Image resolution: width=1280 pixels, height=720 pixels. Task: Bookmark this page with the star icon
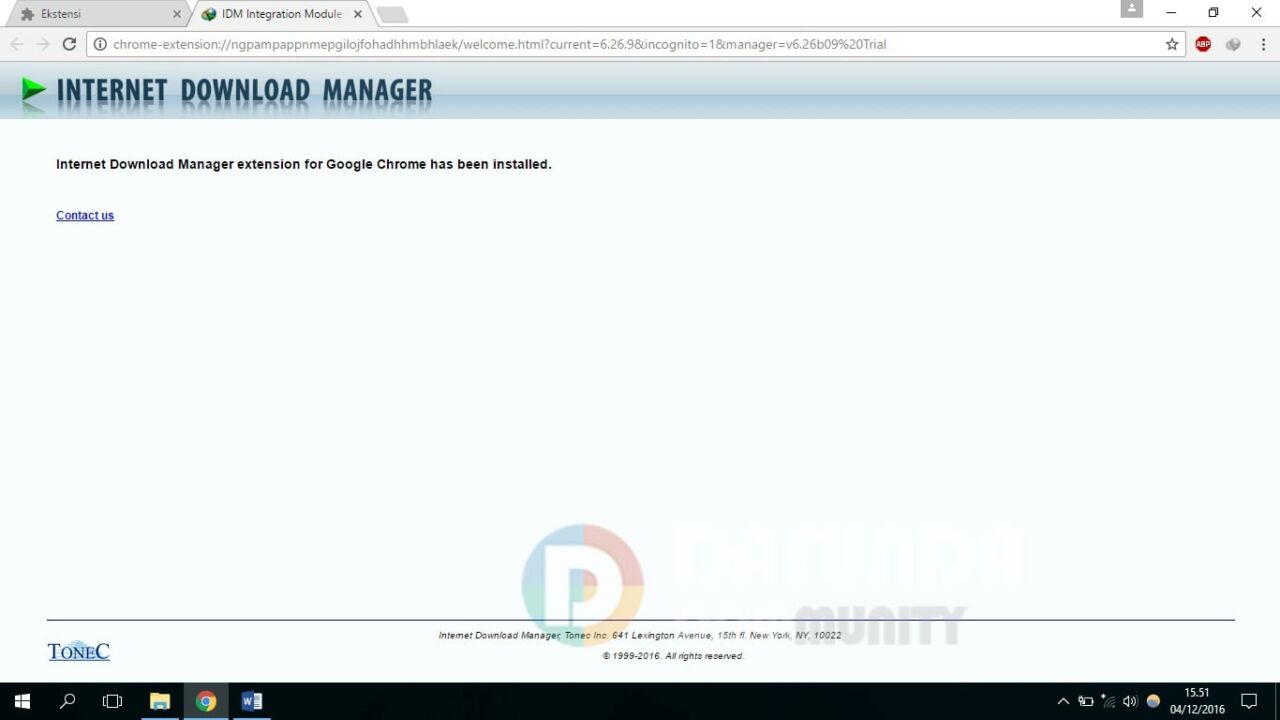[1172, 44]
